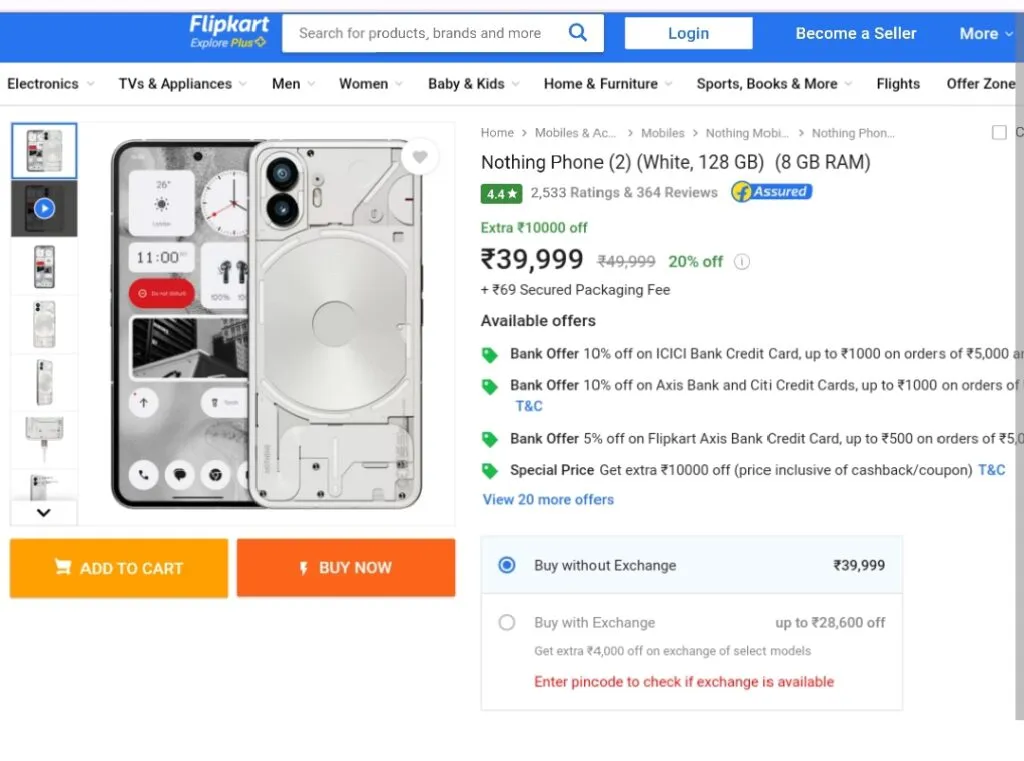This screenshot has height=761, width=1024.
Task: Open the Offer Zone menu item
Action: click(x=981, y=84)
